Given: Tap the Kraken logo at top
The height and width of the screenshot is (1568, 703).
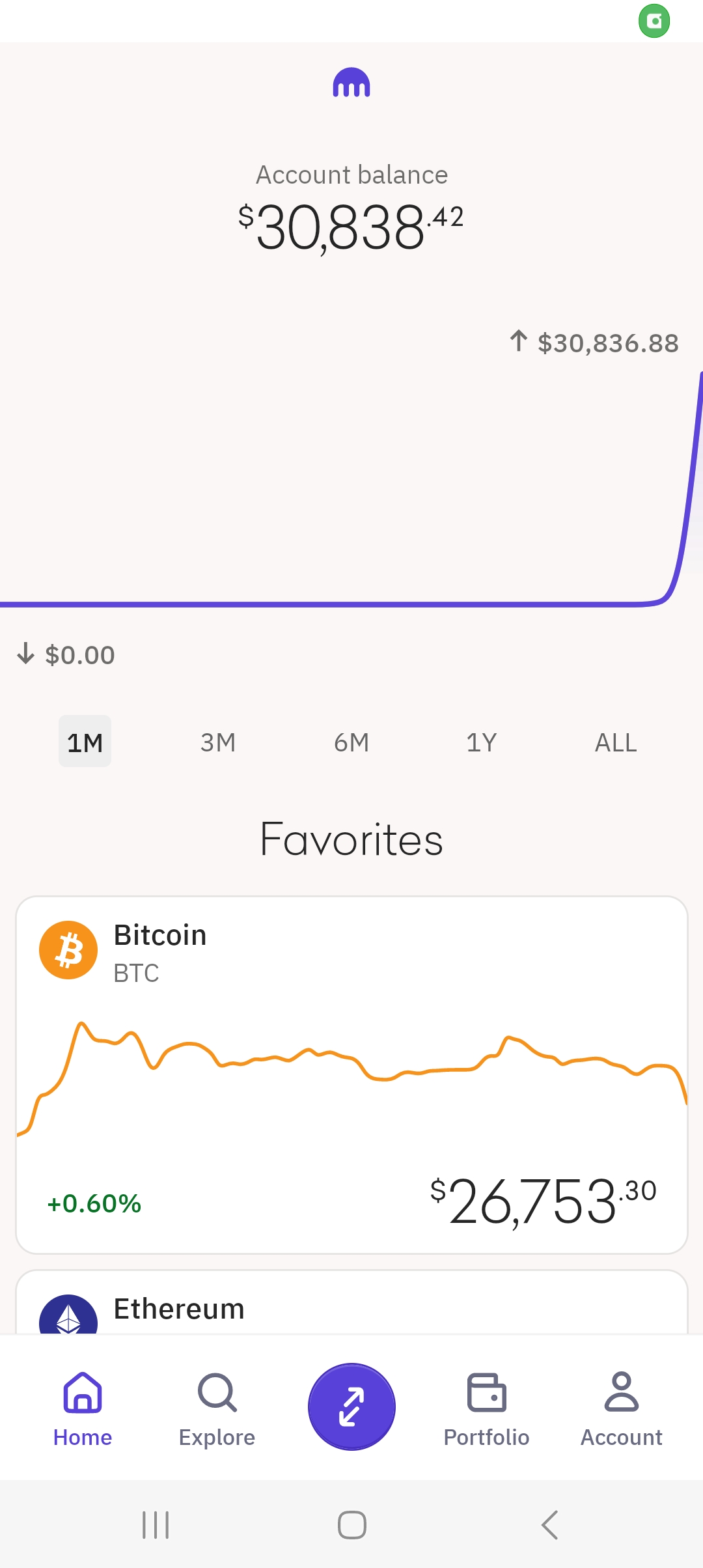Looking at the screenshot, I should coord(351,83).
